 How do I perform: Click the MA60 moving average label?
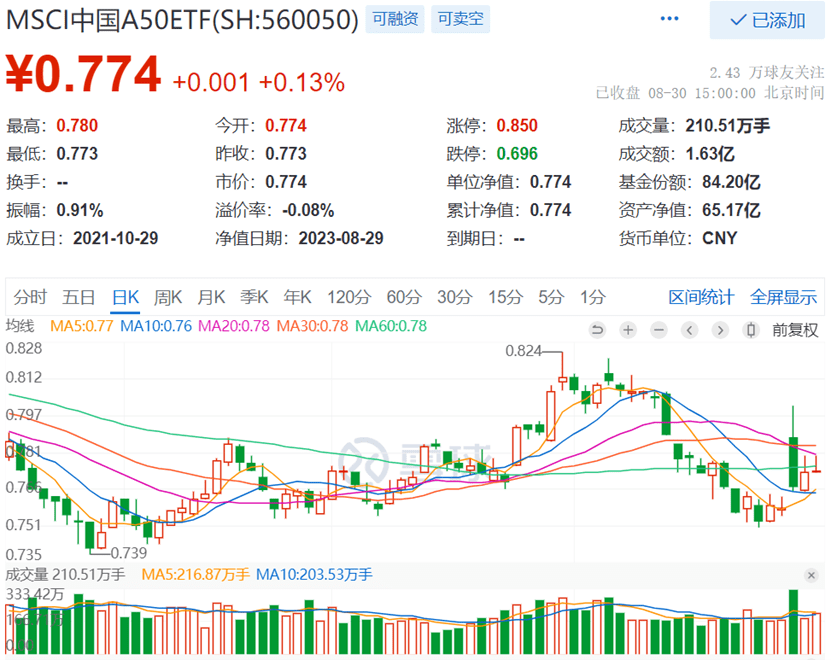point(391,327)
